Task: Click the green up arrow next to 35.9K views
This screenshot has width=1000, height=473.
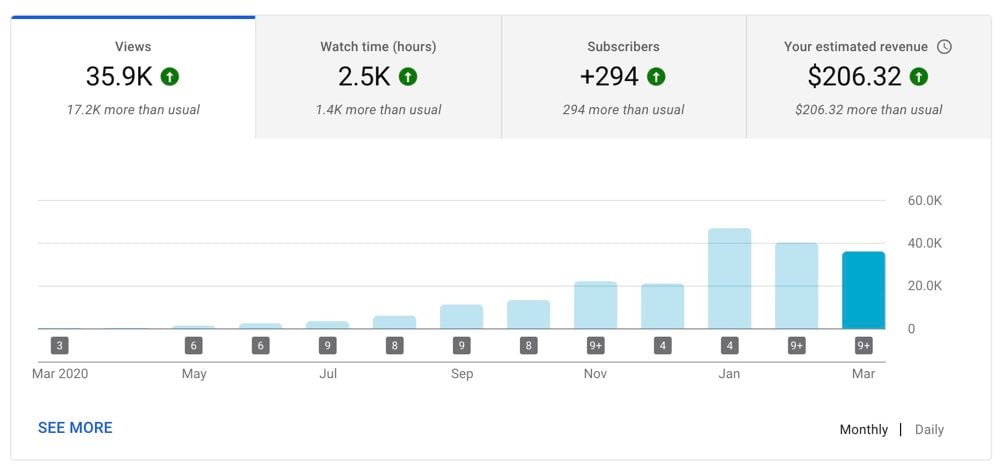Action: click(x=169, y=76)
